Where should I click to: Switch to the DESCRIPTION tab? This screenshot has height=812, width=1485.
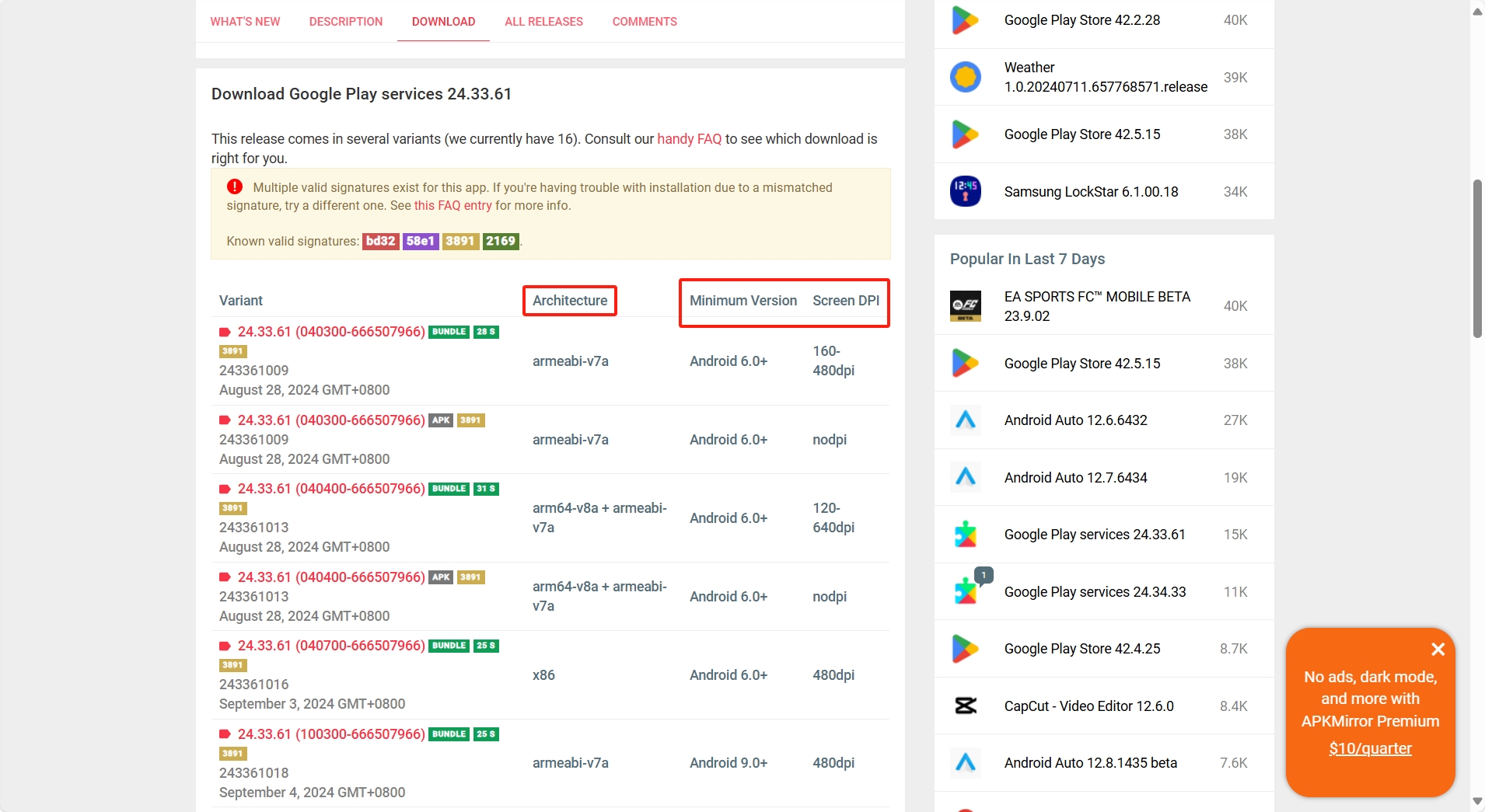[346, 22]
